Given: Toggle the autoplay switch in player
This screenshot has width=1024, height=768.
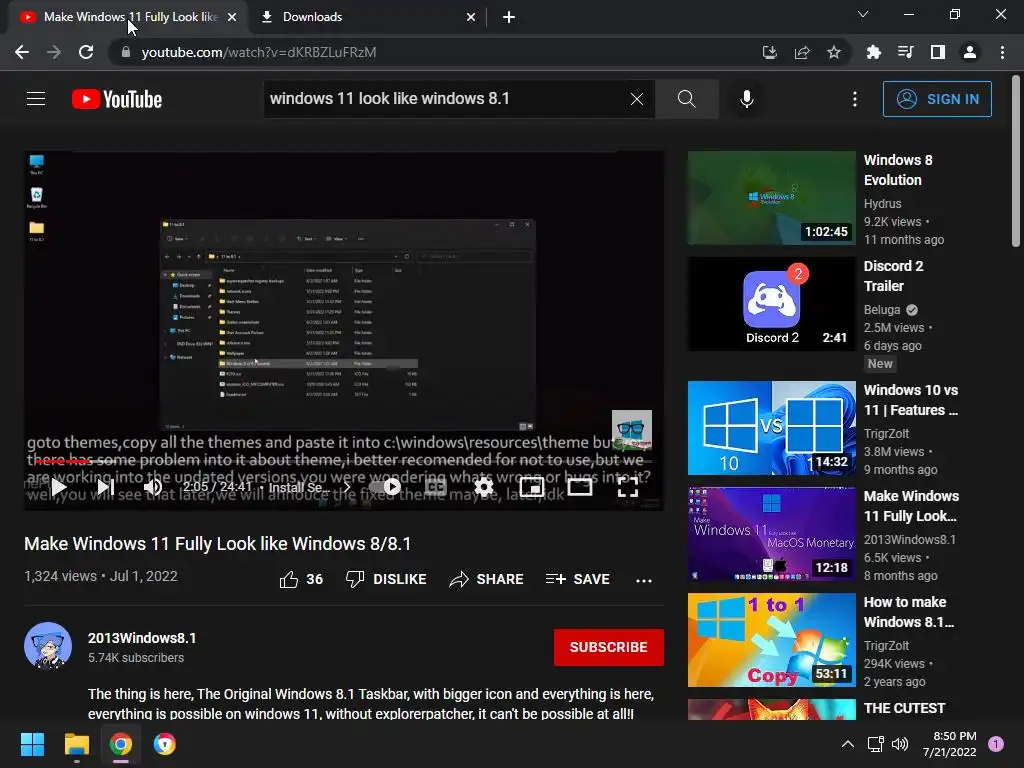Looking at the screenshot, I should pos(385,487).
